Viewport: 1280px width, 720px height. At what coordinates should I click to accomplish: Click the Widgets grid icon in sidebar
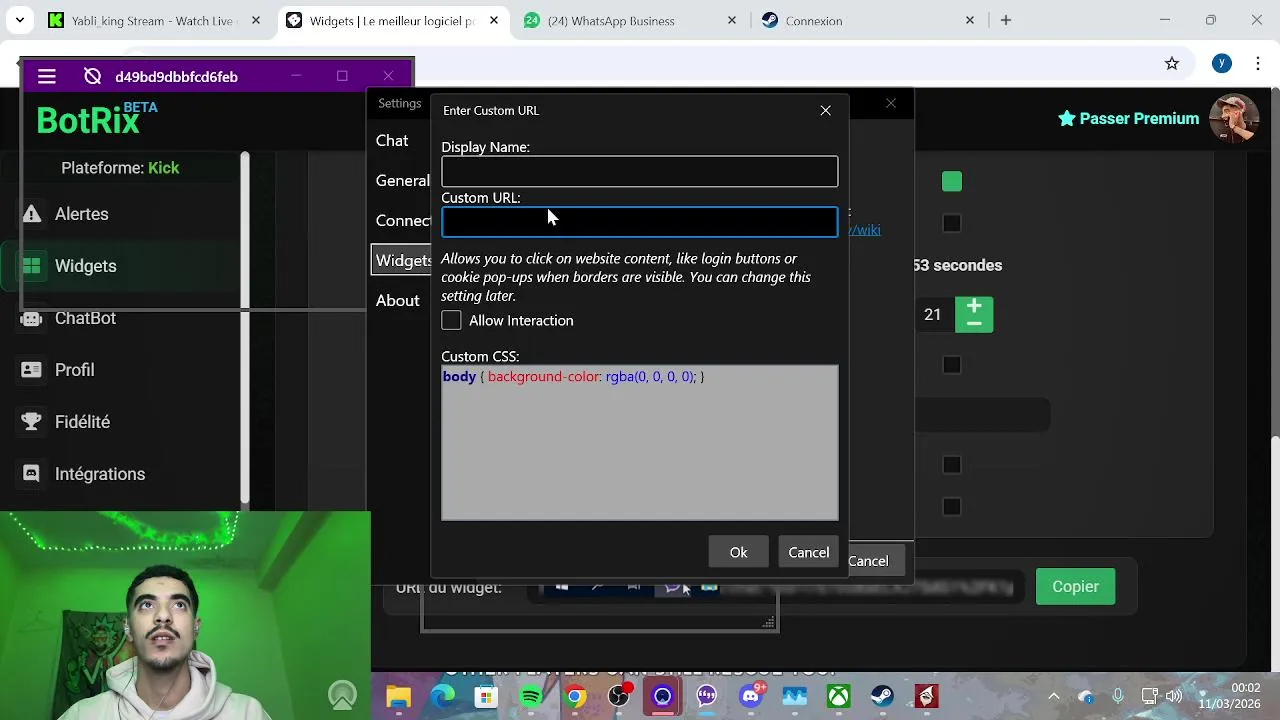tap(32, 266)
